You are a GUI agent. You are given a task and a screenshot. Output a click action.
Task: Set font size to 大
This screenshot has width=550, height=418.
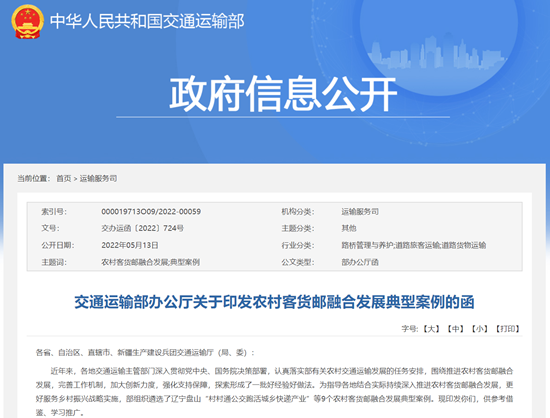(x=431, y=329)
